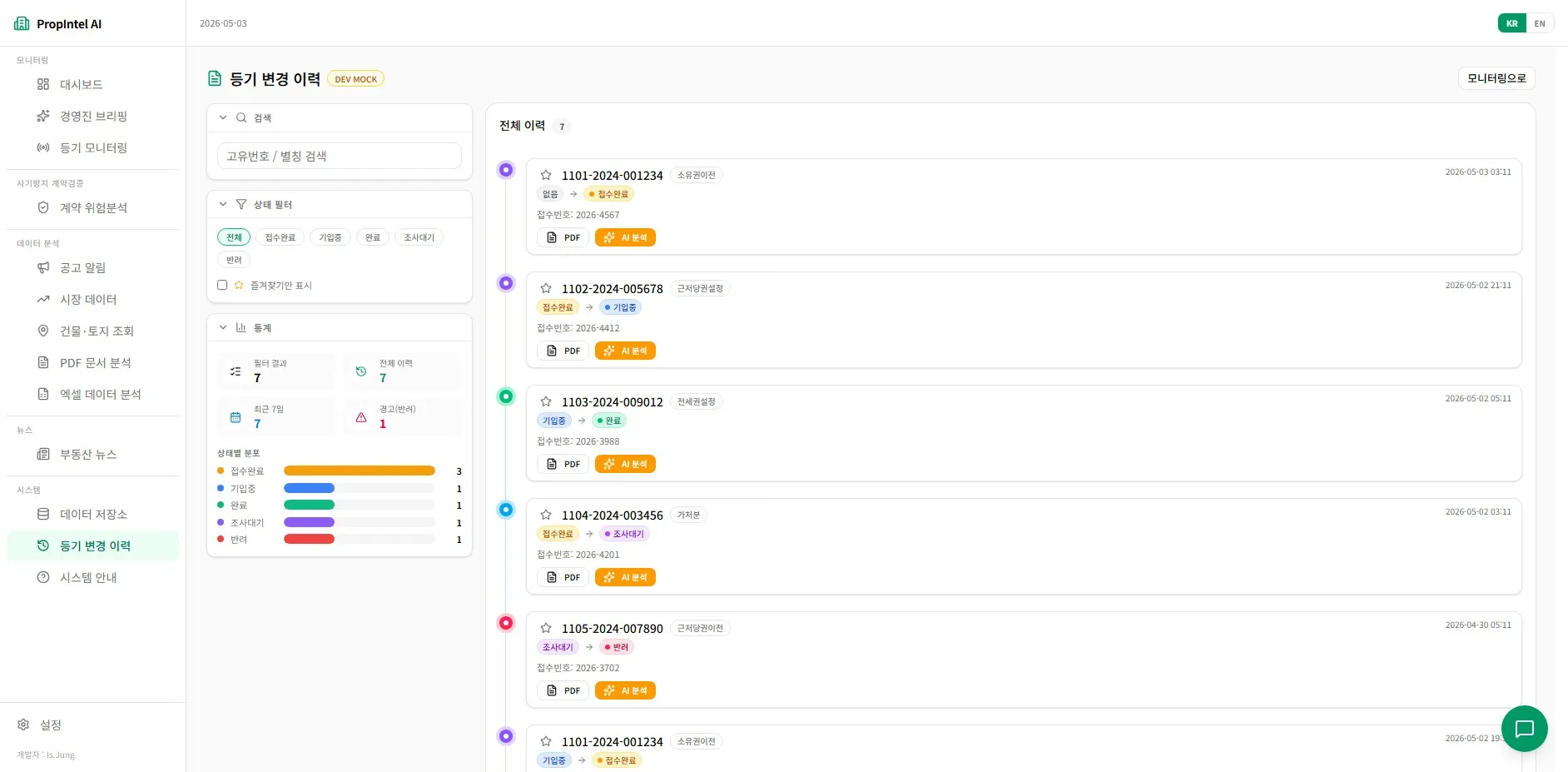
Task: Switch language to KR
Action: tap(1512, 23)
